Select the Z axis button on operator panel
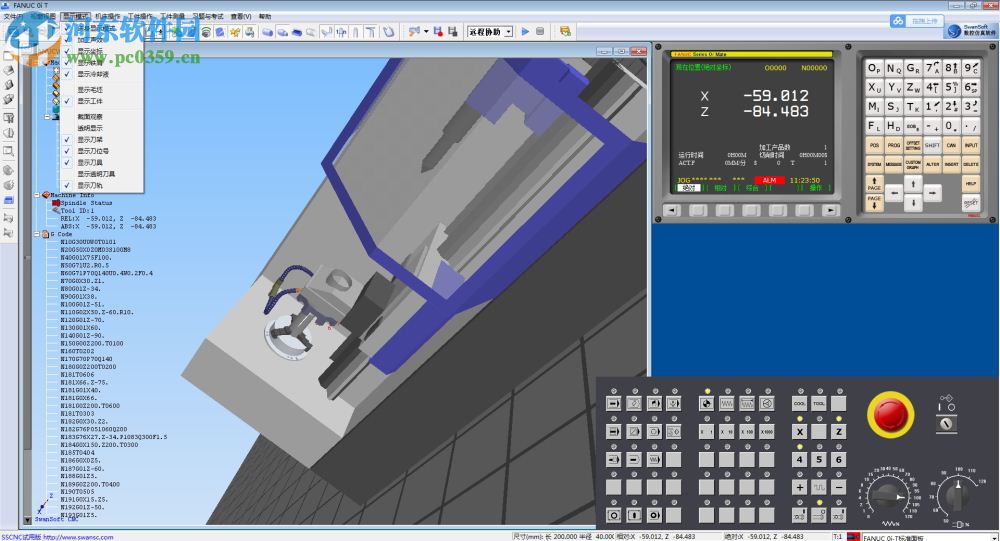This screenshot has width=1000, height=541. 839,431
